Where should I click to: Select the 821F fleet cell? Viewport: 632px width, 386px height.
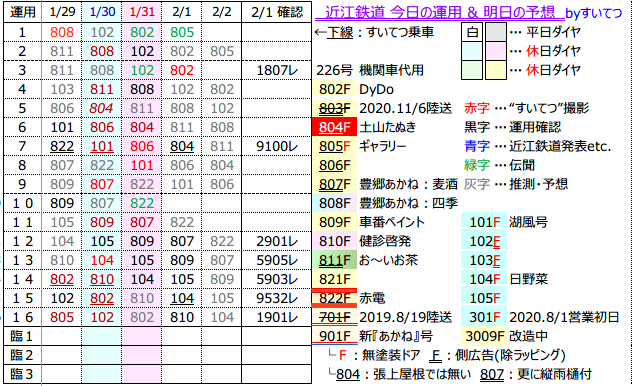point(335,279)
